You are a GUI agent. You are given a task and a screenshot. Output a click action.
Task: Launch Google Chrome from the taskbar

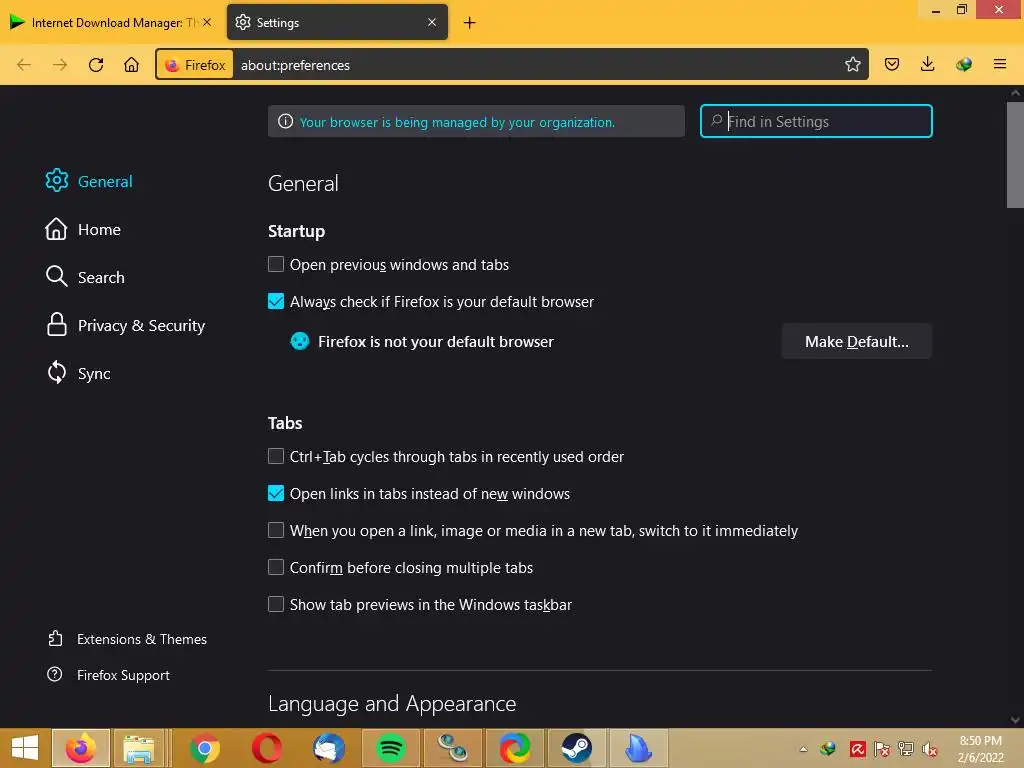click(x=204, y=748)
